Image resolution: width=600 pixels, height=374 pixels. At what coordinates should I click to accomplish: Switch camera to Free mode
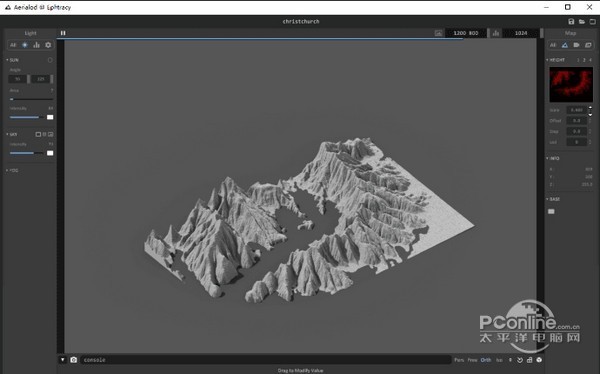coord(473,360)
